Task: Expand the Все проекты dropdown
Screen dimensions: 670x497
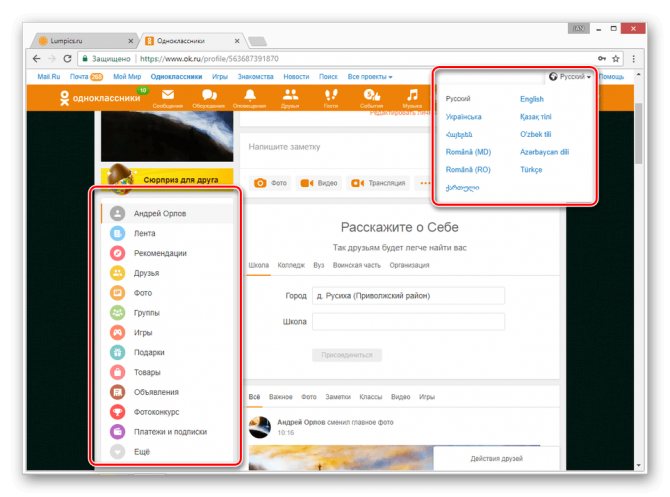Action: [x=370, y=76]
